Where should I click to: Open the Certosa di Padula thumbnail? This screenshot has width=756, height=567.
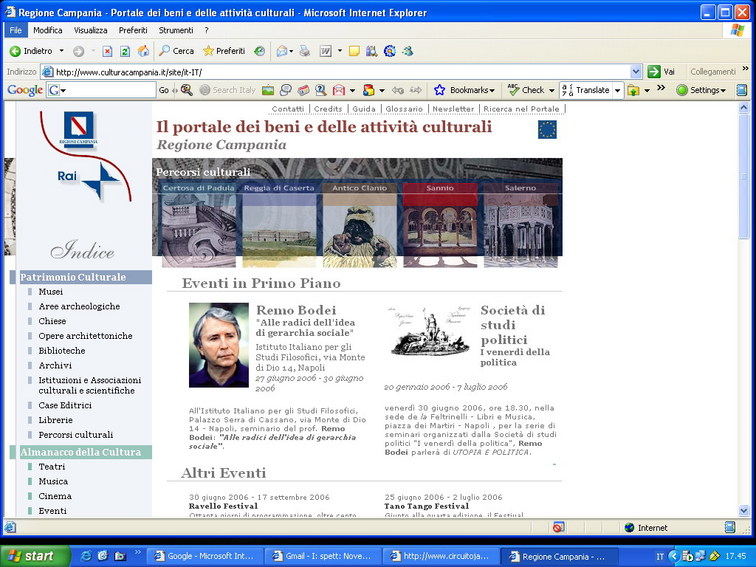click(199, 225)
